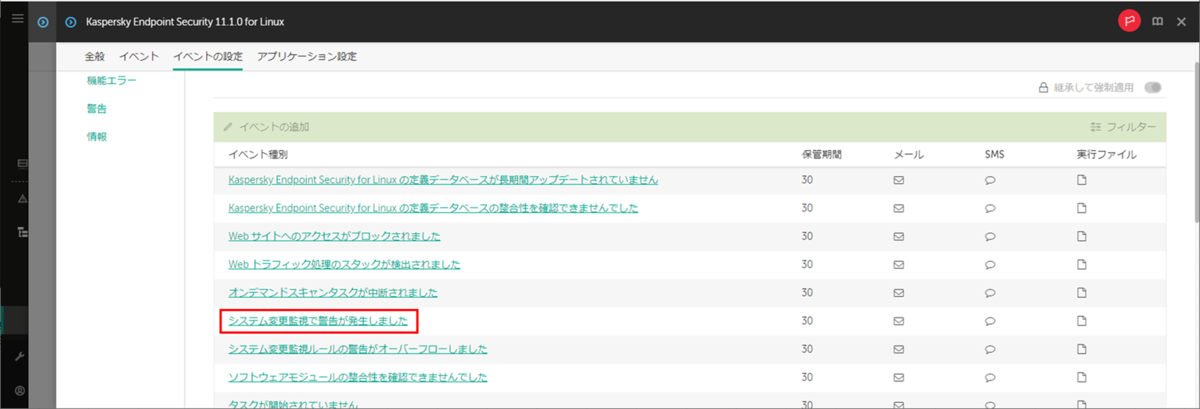Click the 保管期間 column header
The image size is (1200, 409).
pos(822,155)
